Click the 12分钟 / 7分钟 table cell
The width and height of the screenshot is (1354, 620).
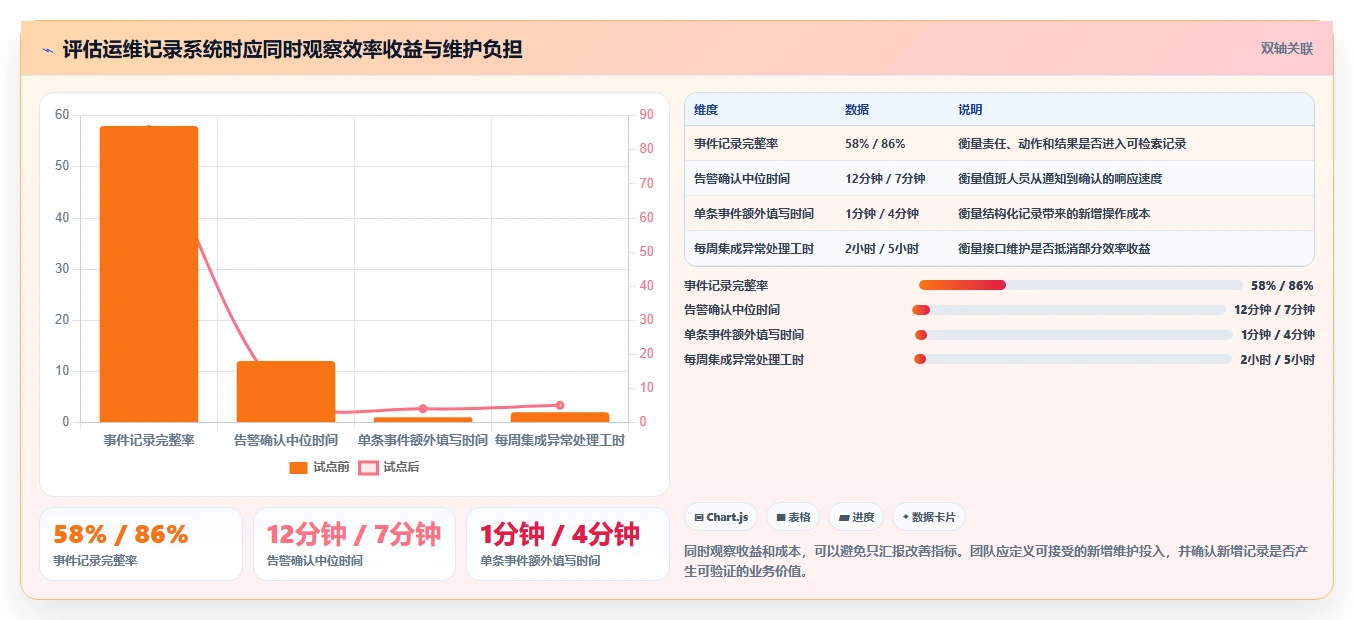(885, 179)
